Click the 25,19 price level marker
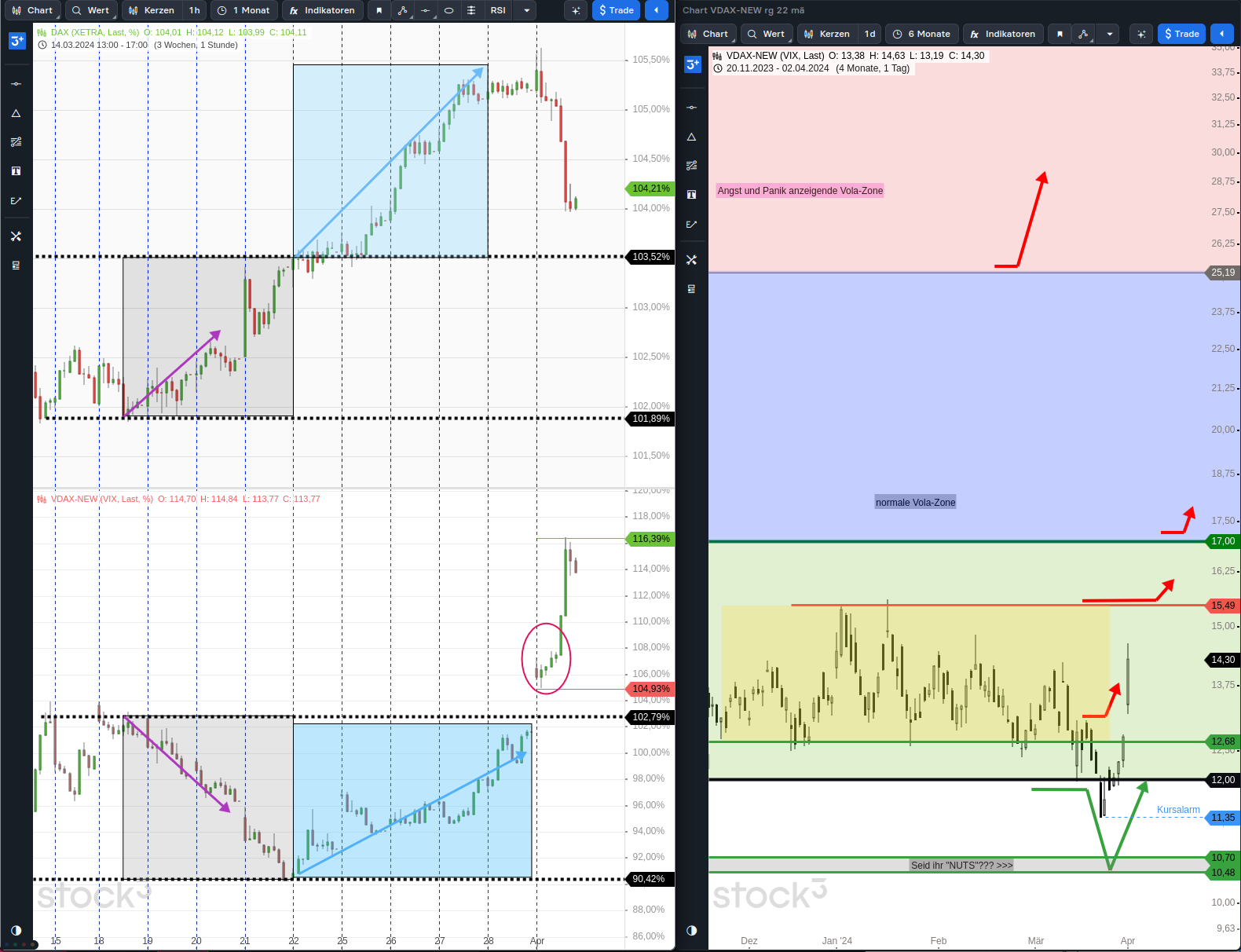The height and width of the screenshot is (952, 1241). coord(1223,273)
